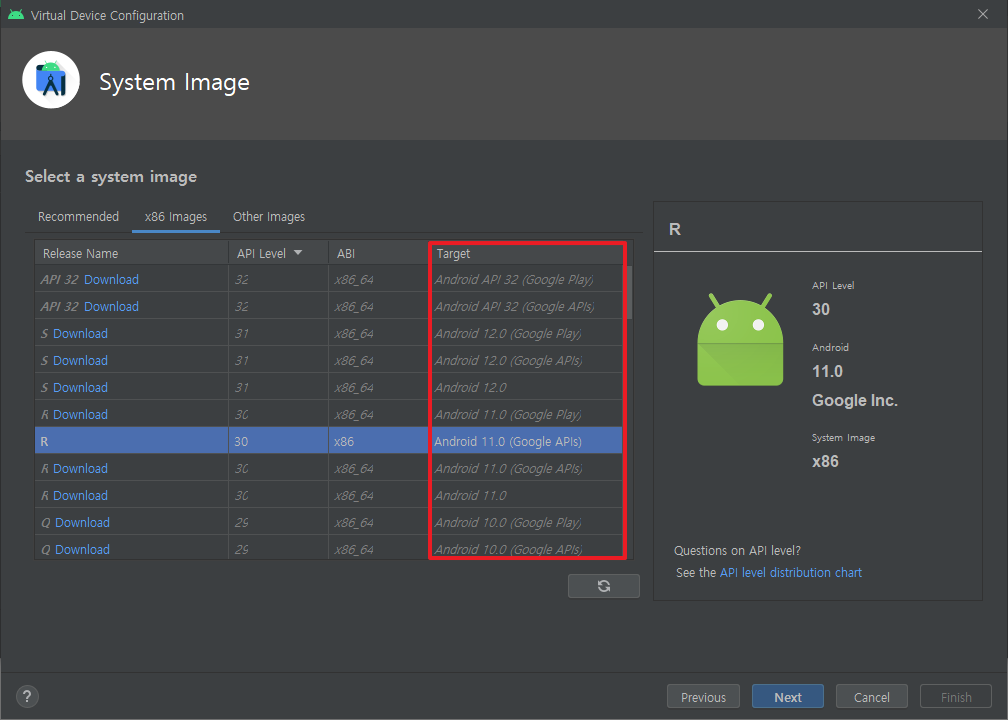
Task: Select the installed R x86 row
Action: pos(328,442)
